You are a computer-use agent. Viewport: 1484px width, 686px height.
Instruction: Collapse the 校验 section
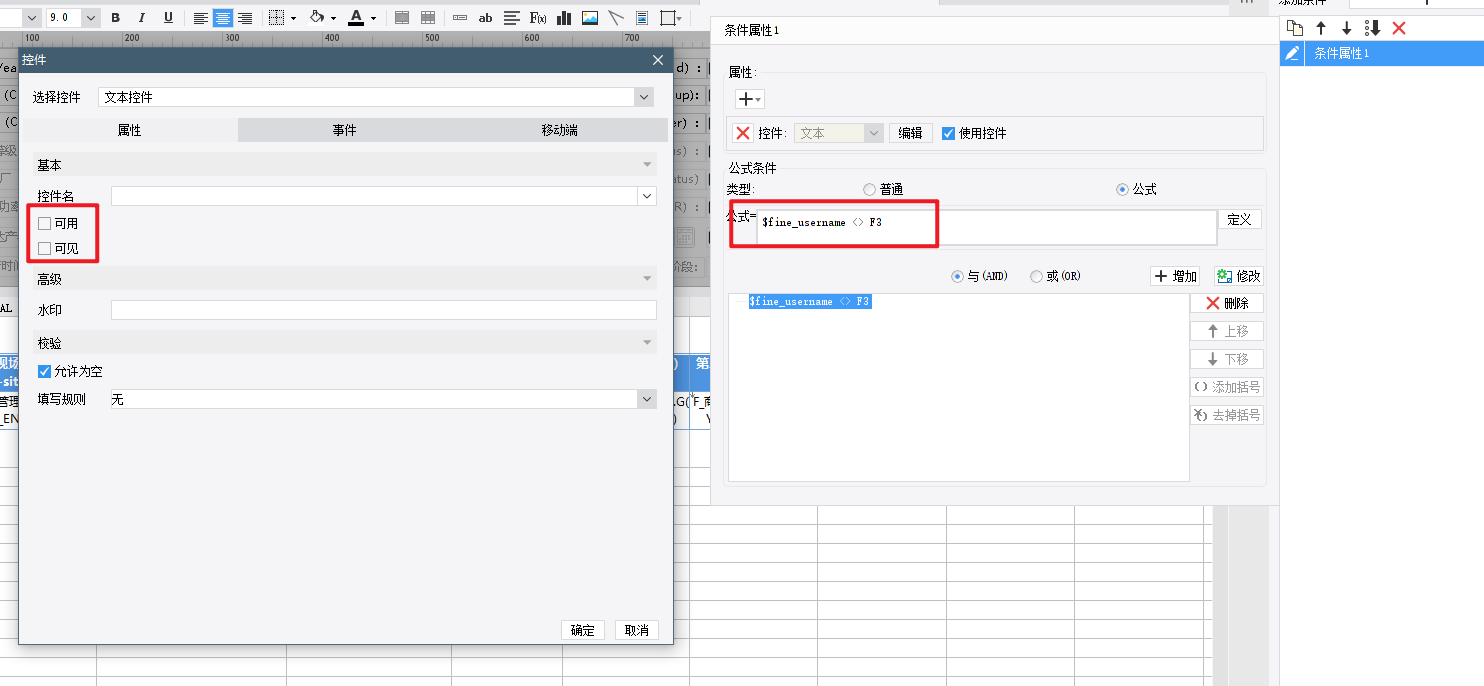(x=647, y=343)
